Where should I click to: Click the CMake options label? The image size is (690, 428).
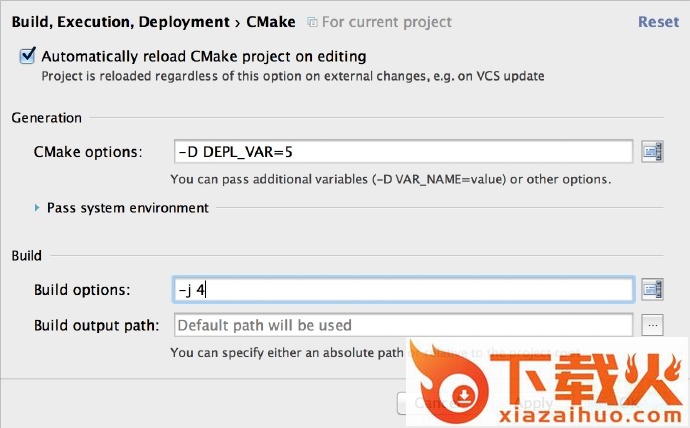(88, 152)
